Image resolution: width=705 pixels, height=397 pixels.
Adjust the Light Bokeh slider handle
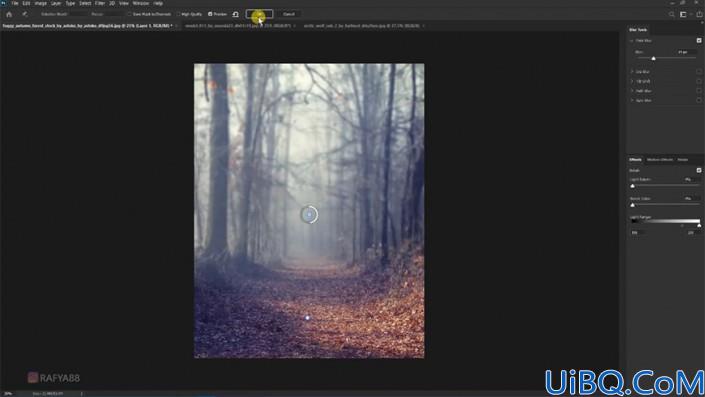633,186
